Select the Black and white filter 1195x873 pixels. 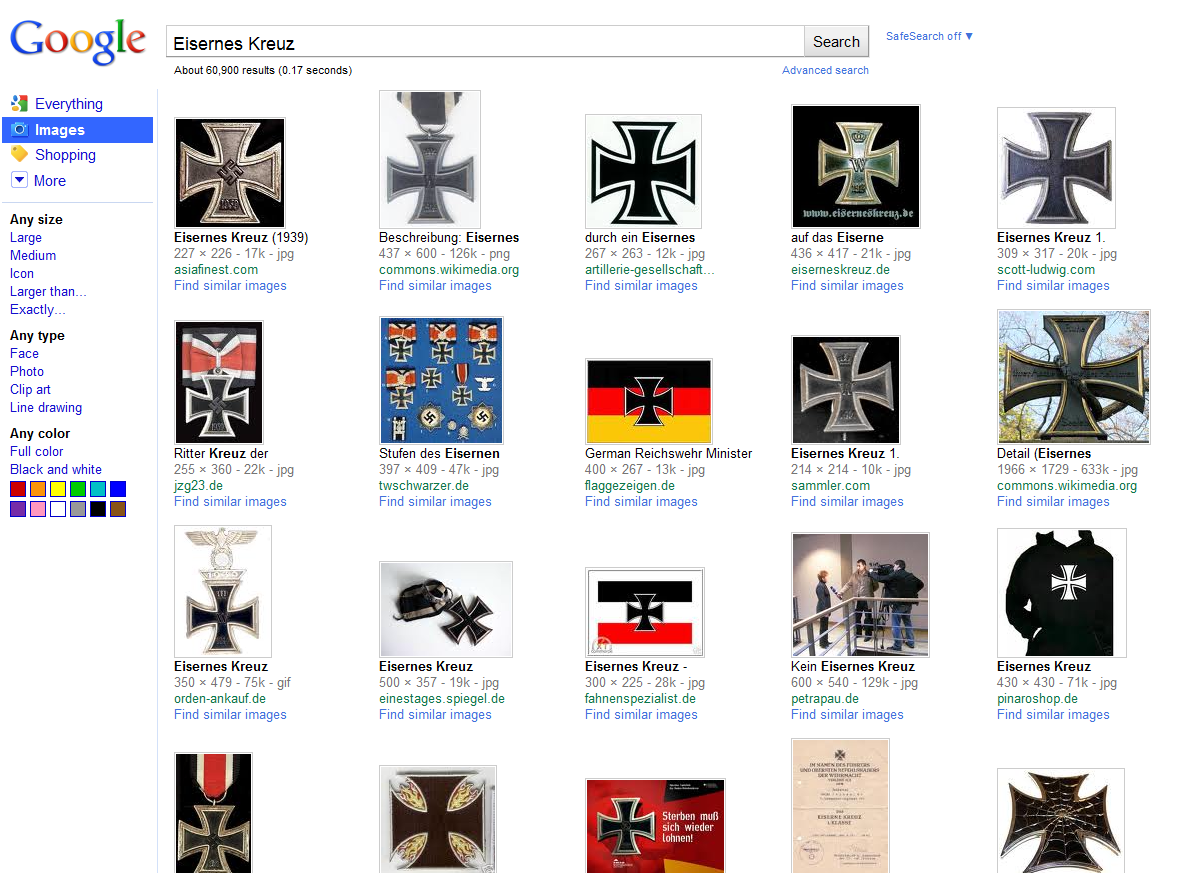56,470
